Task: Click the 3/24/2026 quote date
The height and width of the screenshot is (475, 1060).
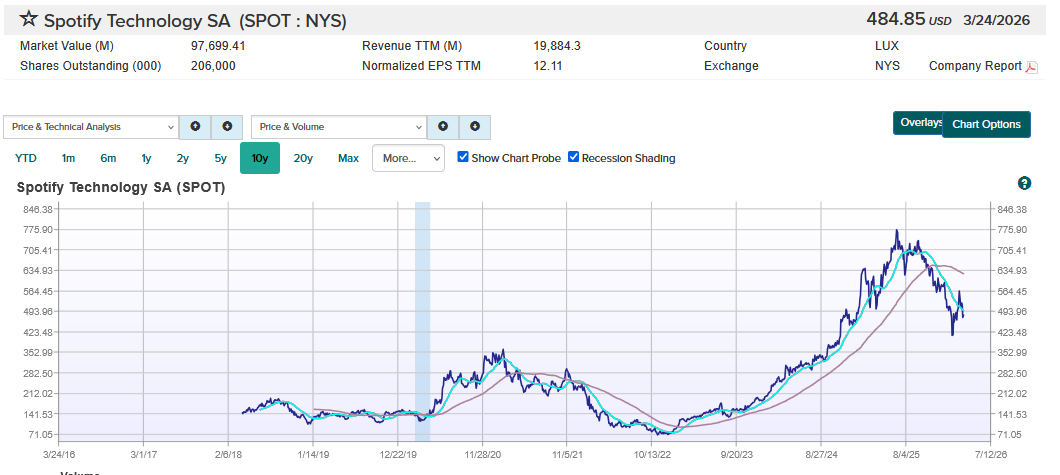Action: tap(994, 20)
